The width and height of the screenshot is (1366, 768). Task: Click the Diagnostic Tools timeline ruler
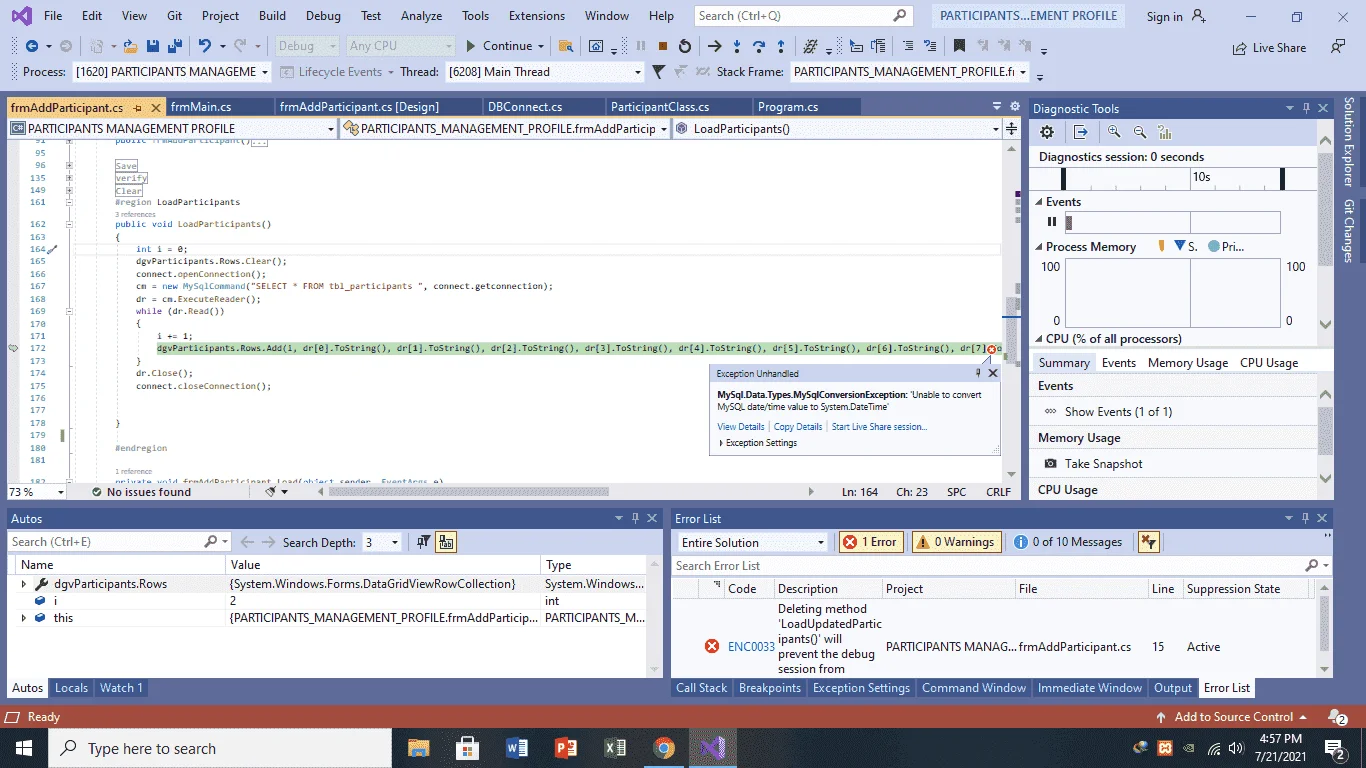click(1174, 178)
